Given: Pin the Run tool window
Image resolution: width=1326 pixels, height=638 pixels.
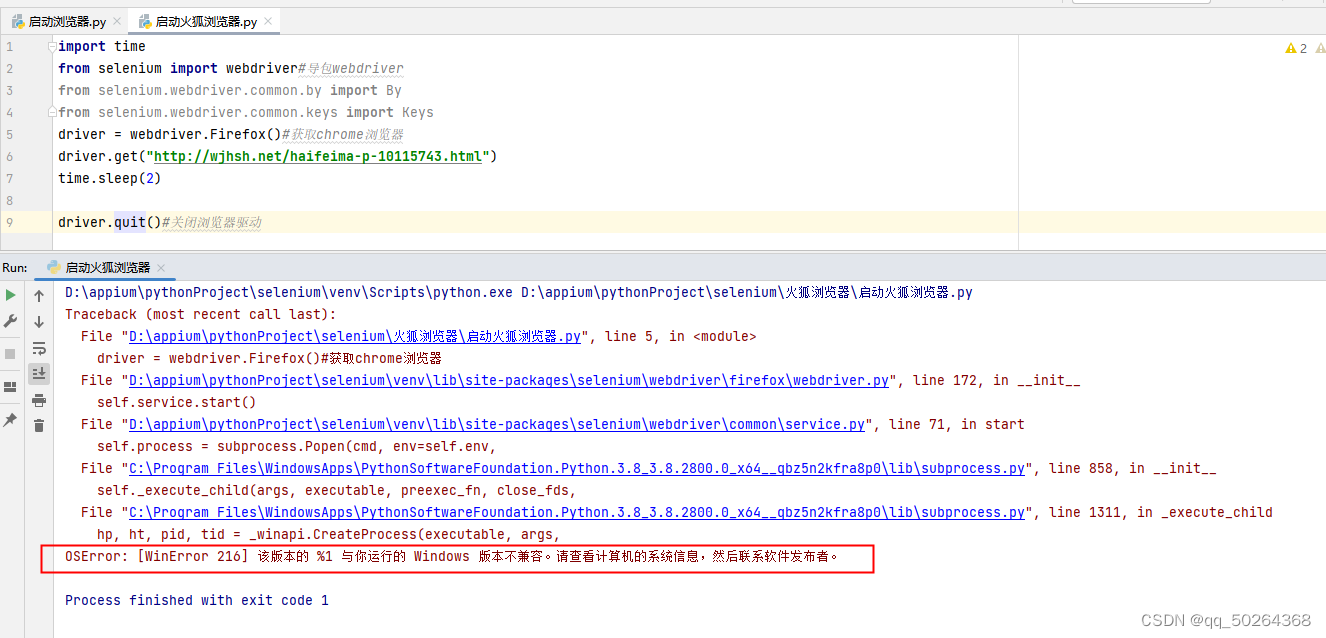Looking at the screenshot, I should click(x=11, y=420).
